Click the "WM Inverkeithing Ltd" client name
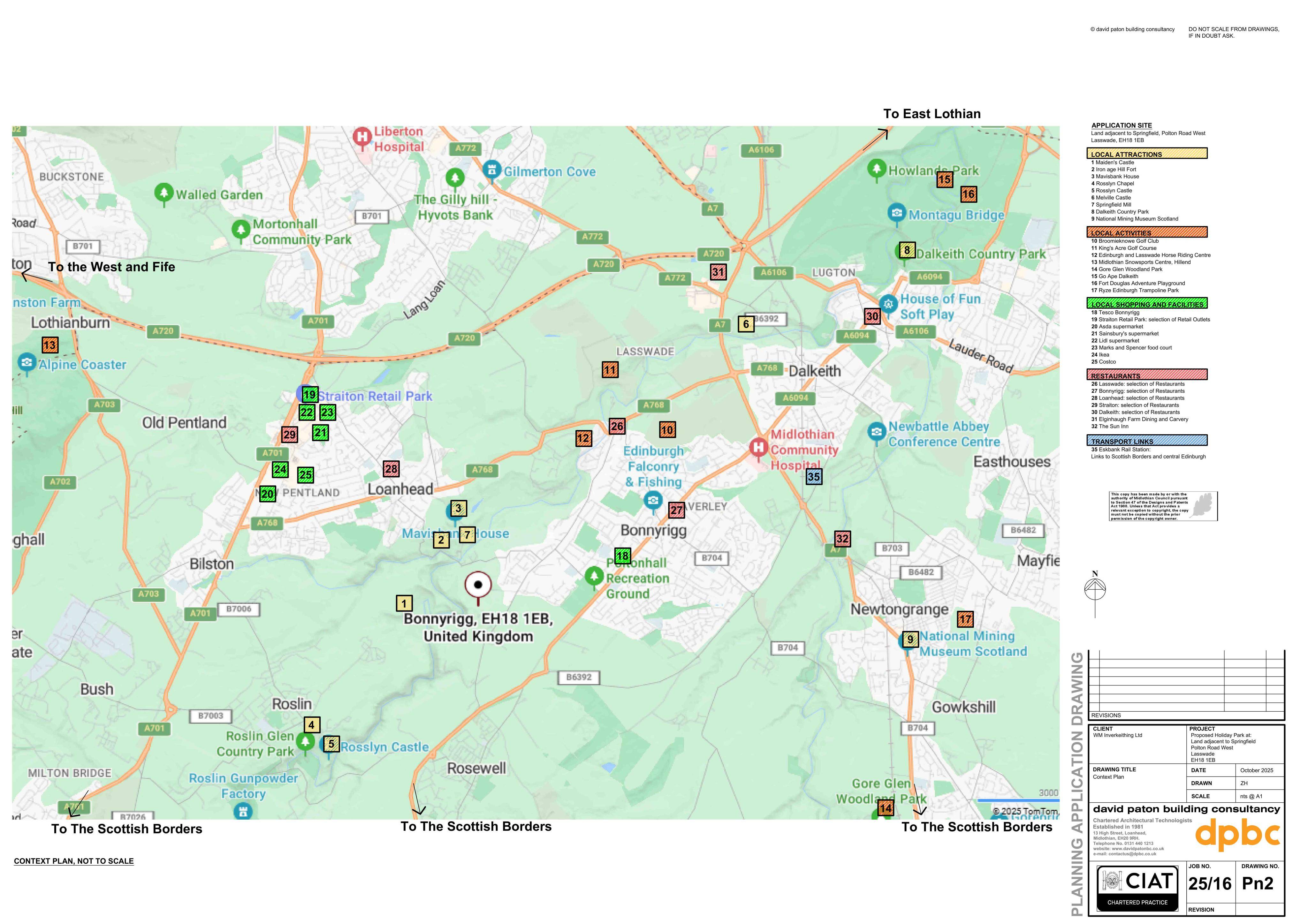1308x924 pixels. tap(1118, 735)
